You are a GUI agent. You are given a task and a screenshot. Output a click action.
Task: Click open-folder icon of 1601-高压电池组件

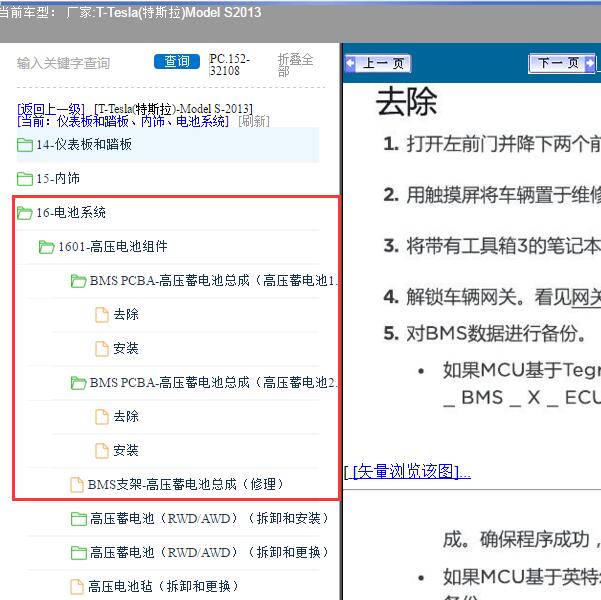point(46,247)
